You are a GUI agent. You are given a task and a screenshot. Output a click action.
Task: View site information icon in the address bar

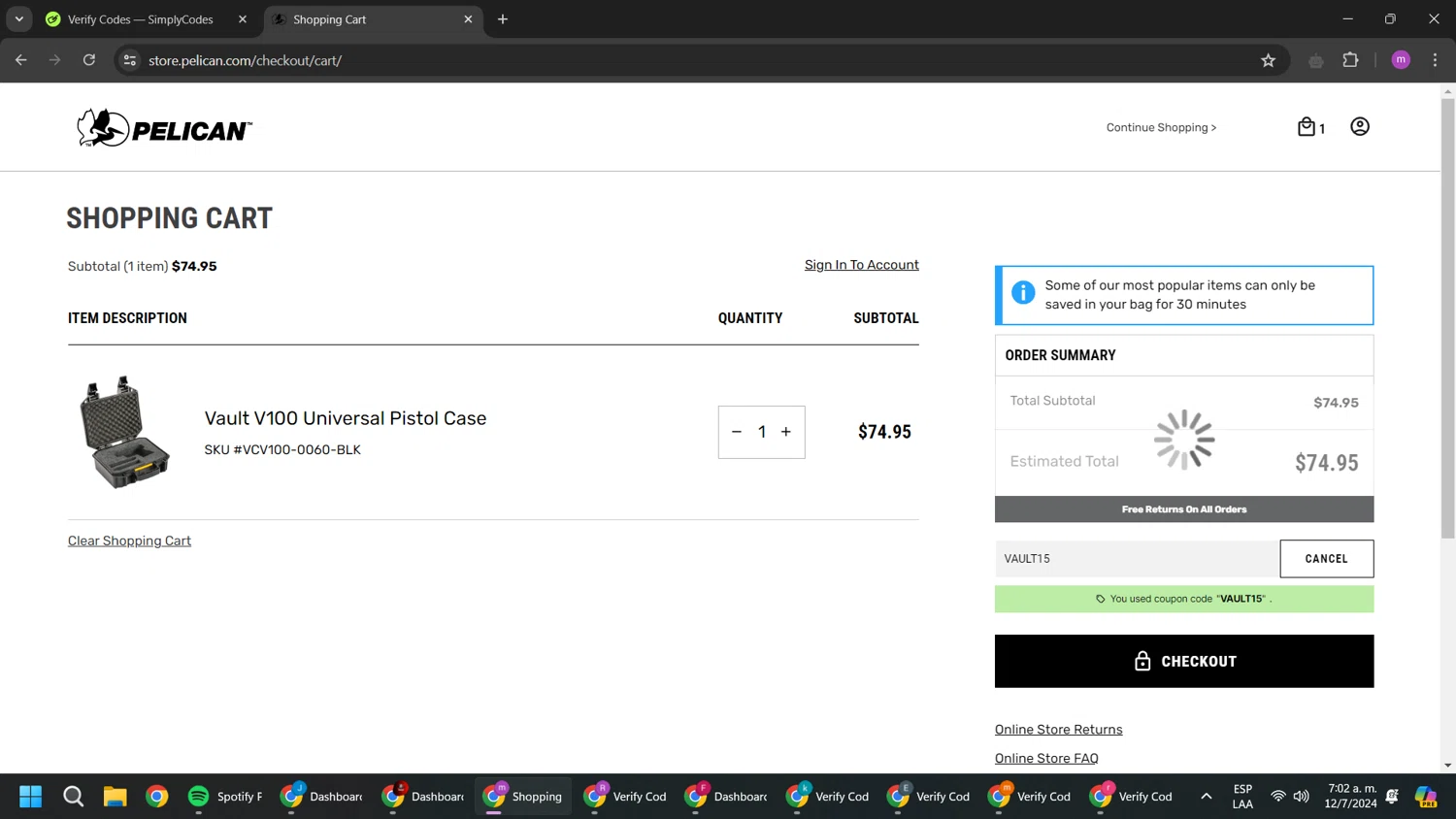pyautogui.click(x=129, y=60)
